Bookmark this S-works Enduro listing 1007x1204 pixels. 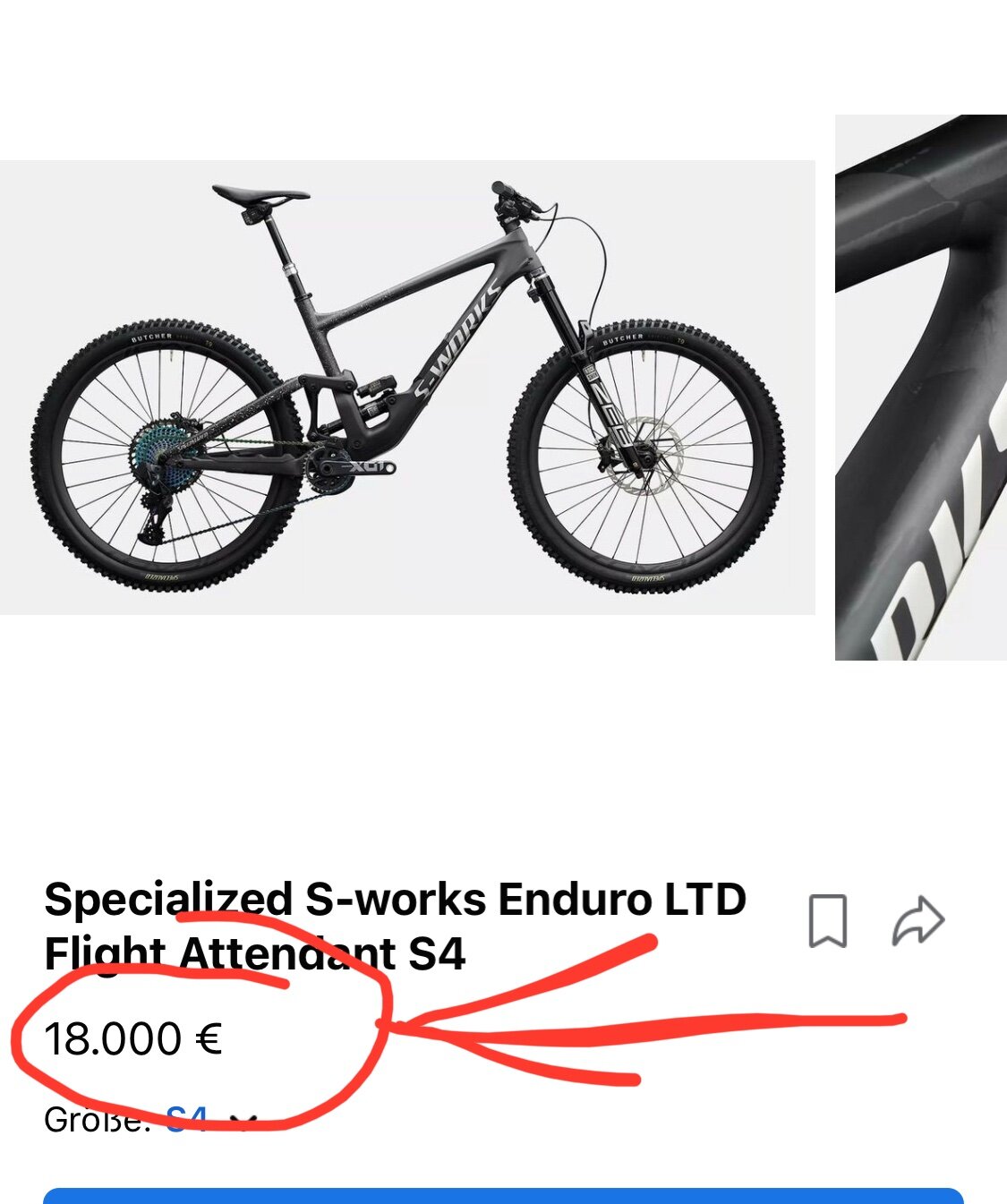(x=827, y=920)
